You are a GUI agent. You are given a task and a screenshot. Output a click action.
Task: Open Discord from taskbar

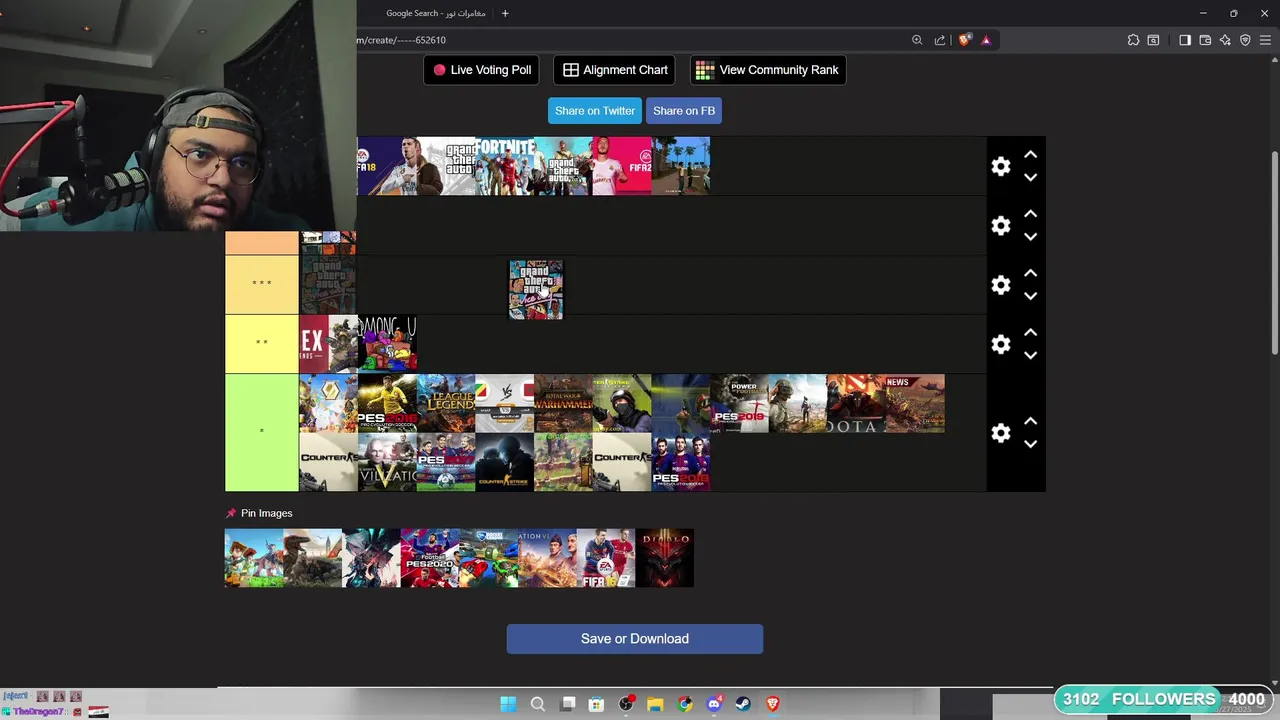point(714,704)
